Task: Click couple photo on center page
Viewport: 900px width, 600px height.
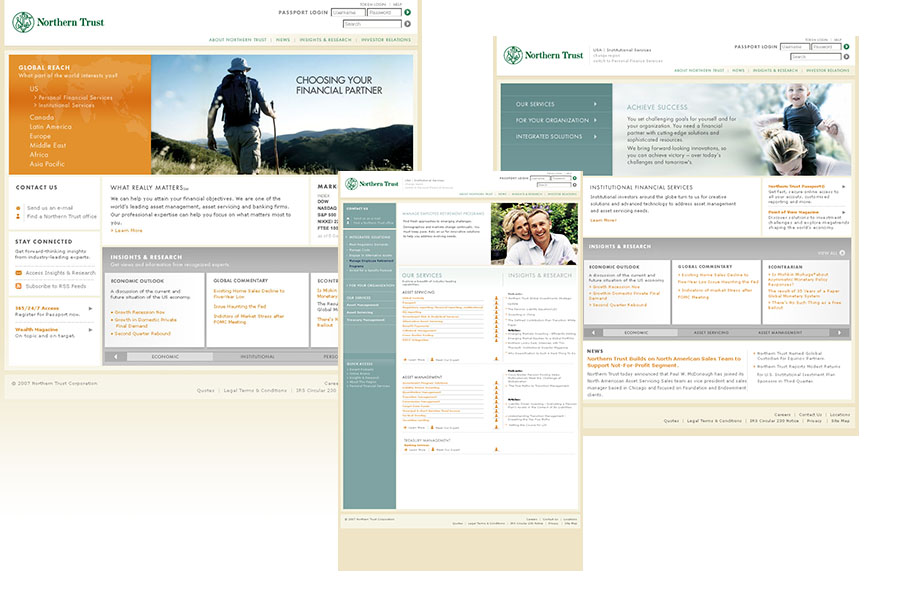Action: [534, 234]
